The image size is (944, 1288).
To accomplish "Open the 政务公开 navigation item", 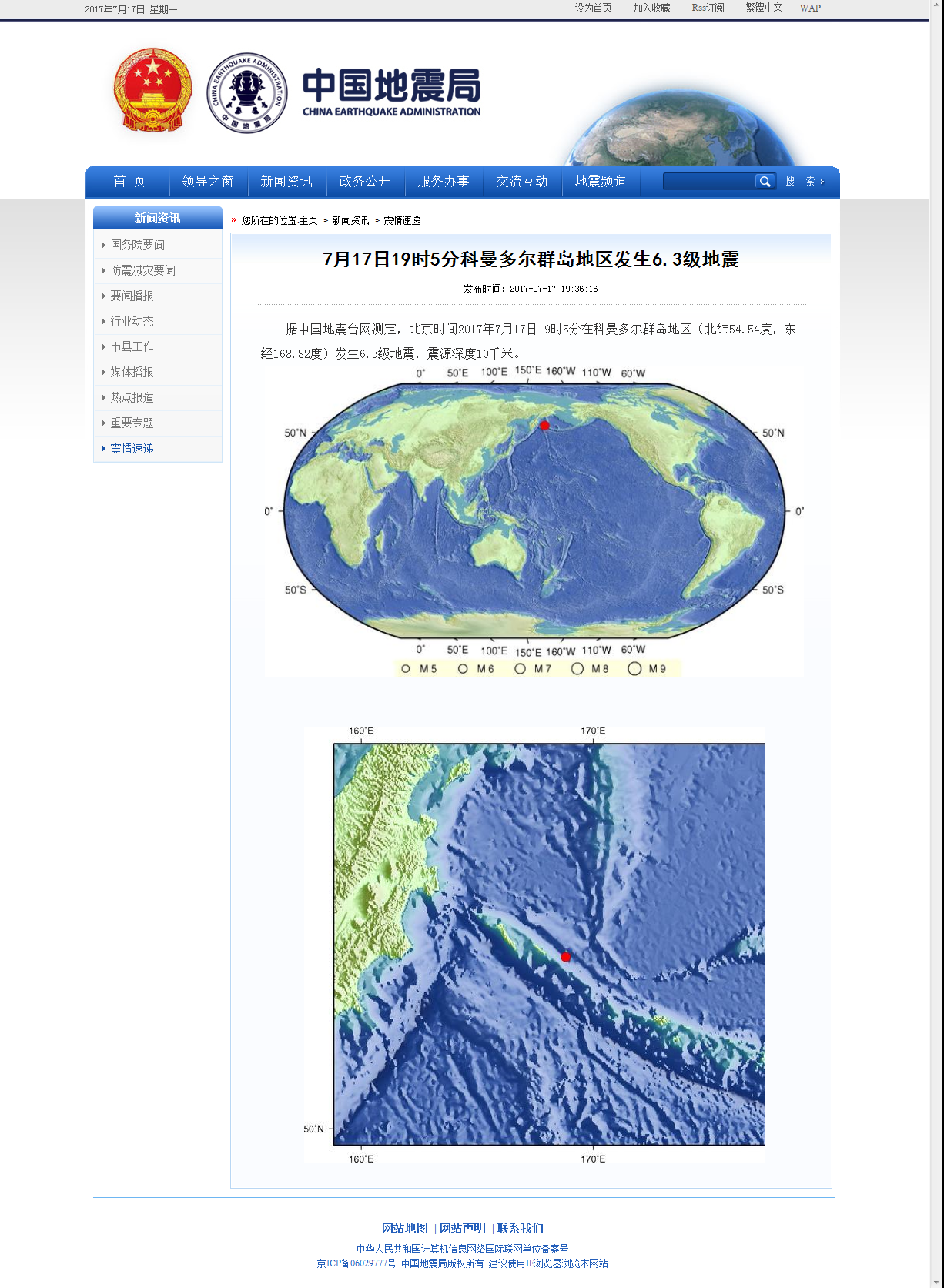I will [365, 182].
